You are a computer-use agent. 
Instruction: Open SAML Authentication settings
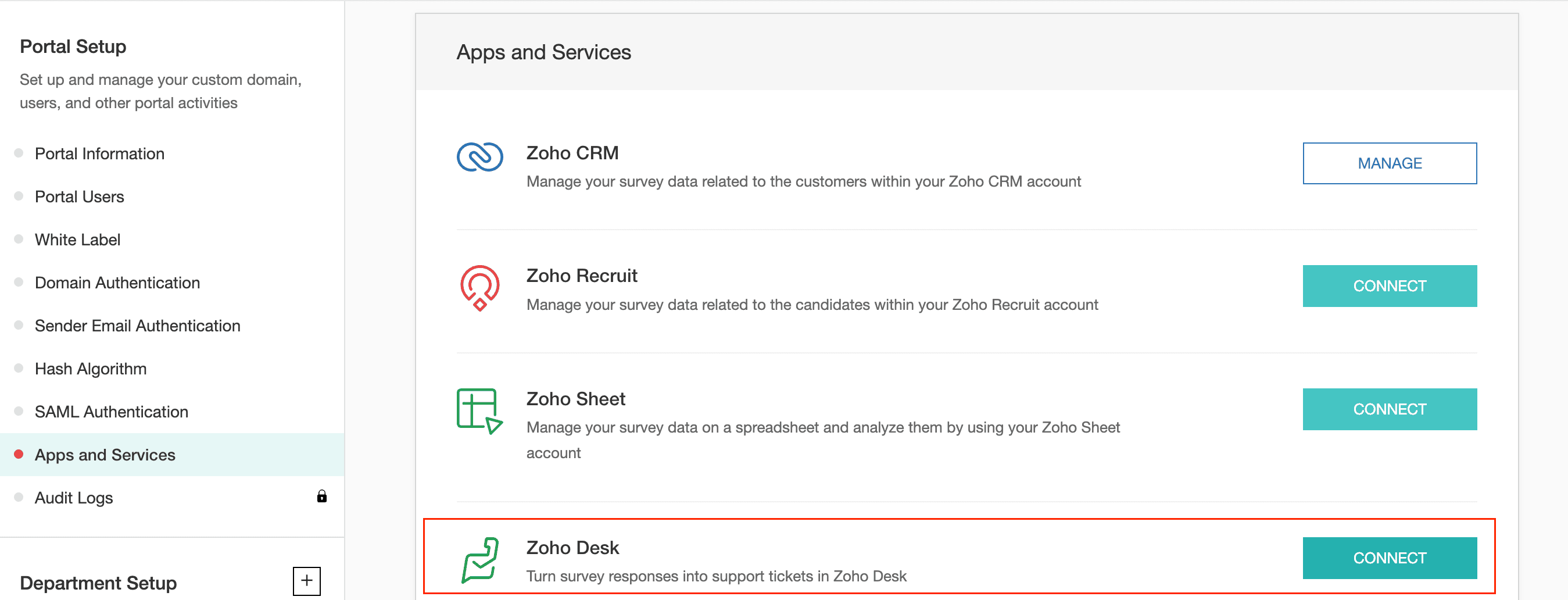[x=111, y=412]
